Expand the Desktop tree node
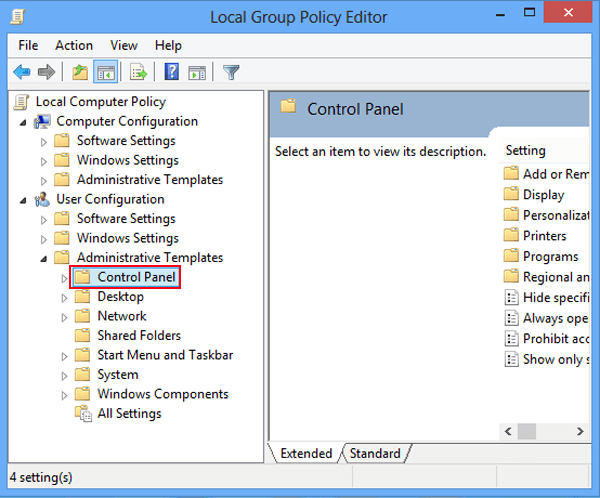The height and width of the screenshot is (498, 600). [64, 298]
